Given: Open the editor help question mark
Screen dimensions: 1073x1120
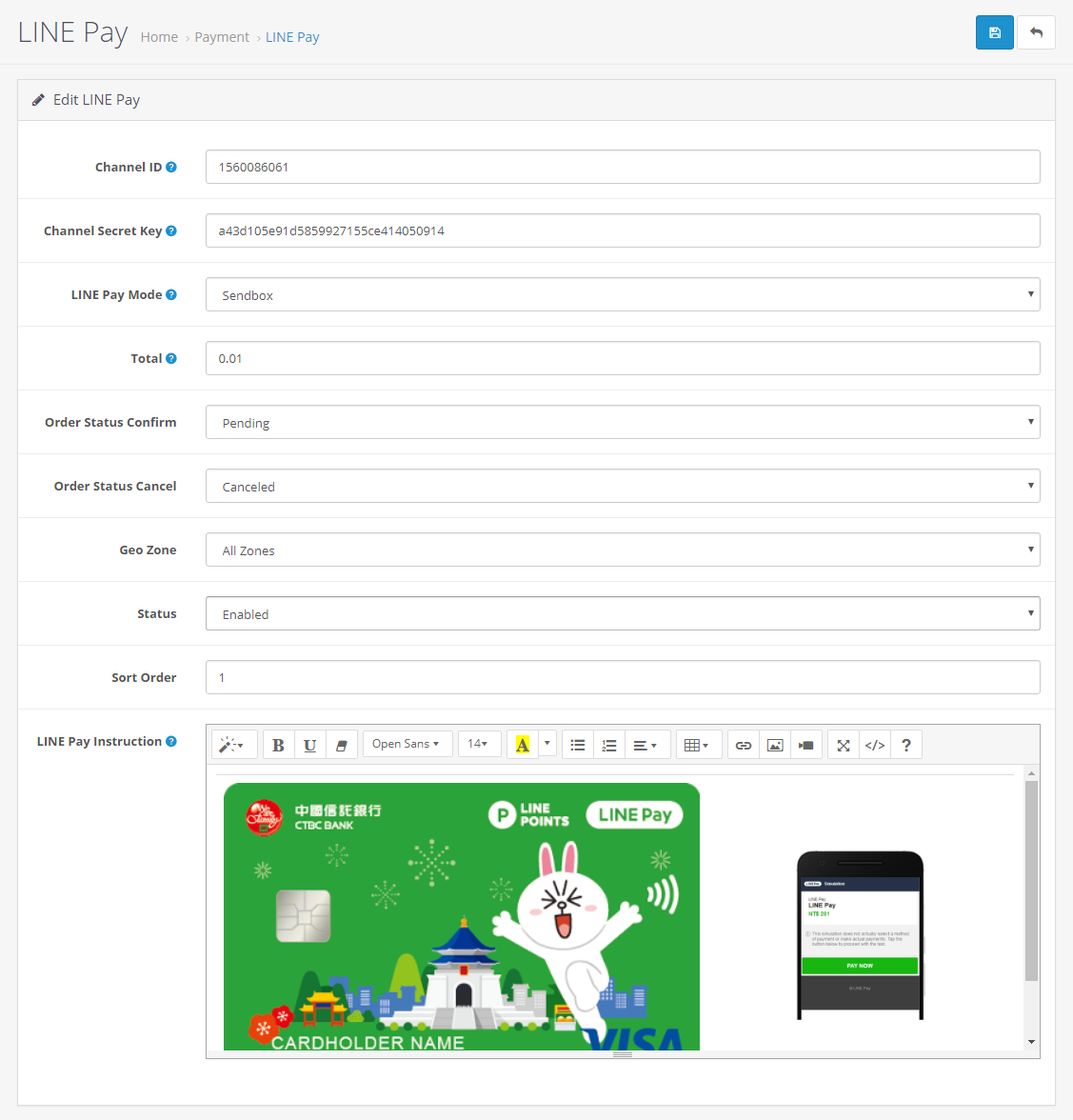Looking at the screenshot, I should [906, 745].
